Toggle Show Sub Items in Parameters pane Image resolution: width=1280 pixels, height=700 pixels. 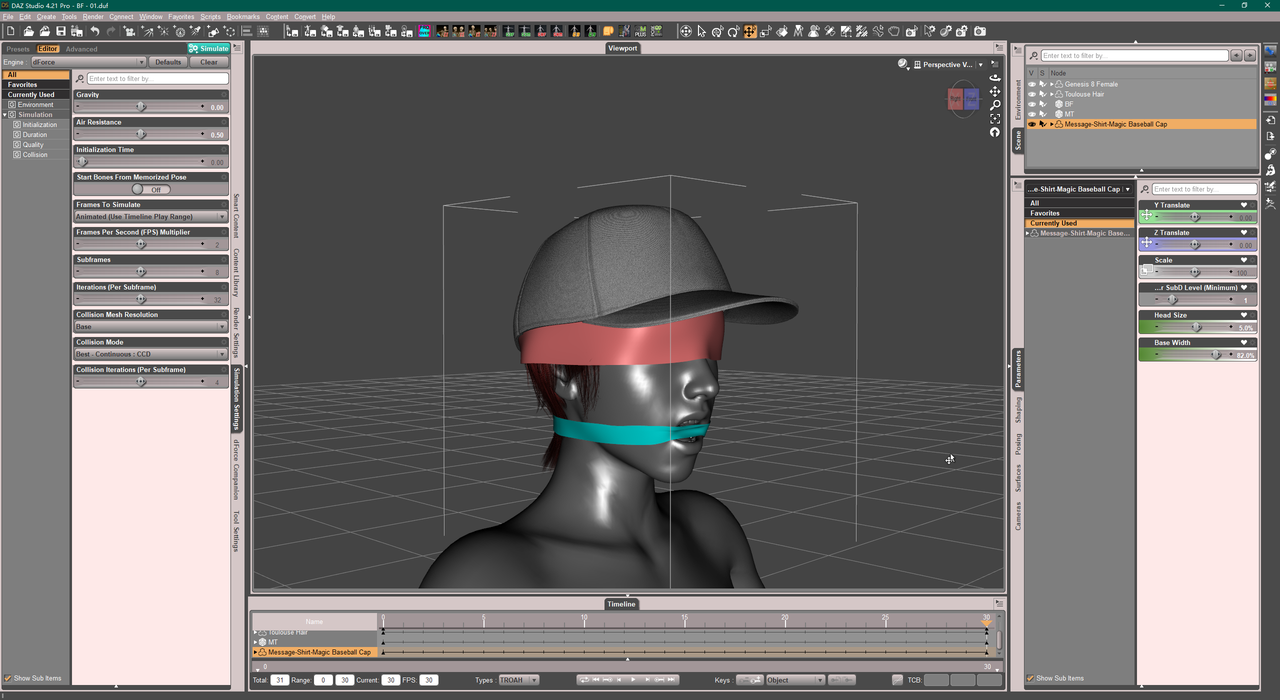click(1031, 678)
